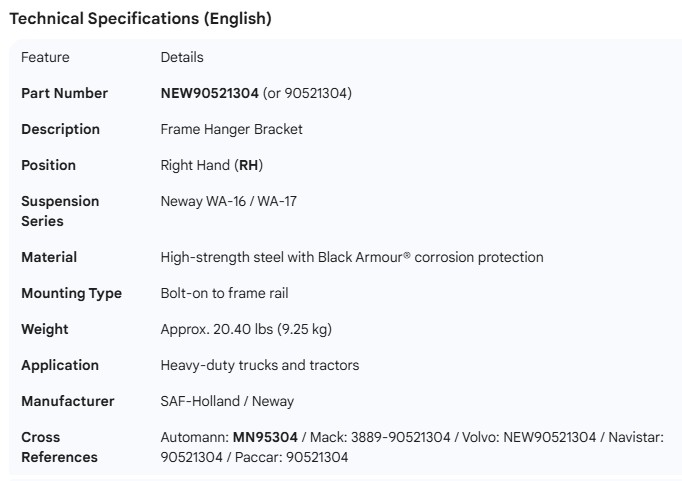The width and height of the screenshot is (682, 481).
Task: Click the Technical Specifications (English) heading
Action: pos(140,18)
